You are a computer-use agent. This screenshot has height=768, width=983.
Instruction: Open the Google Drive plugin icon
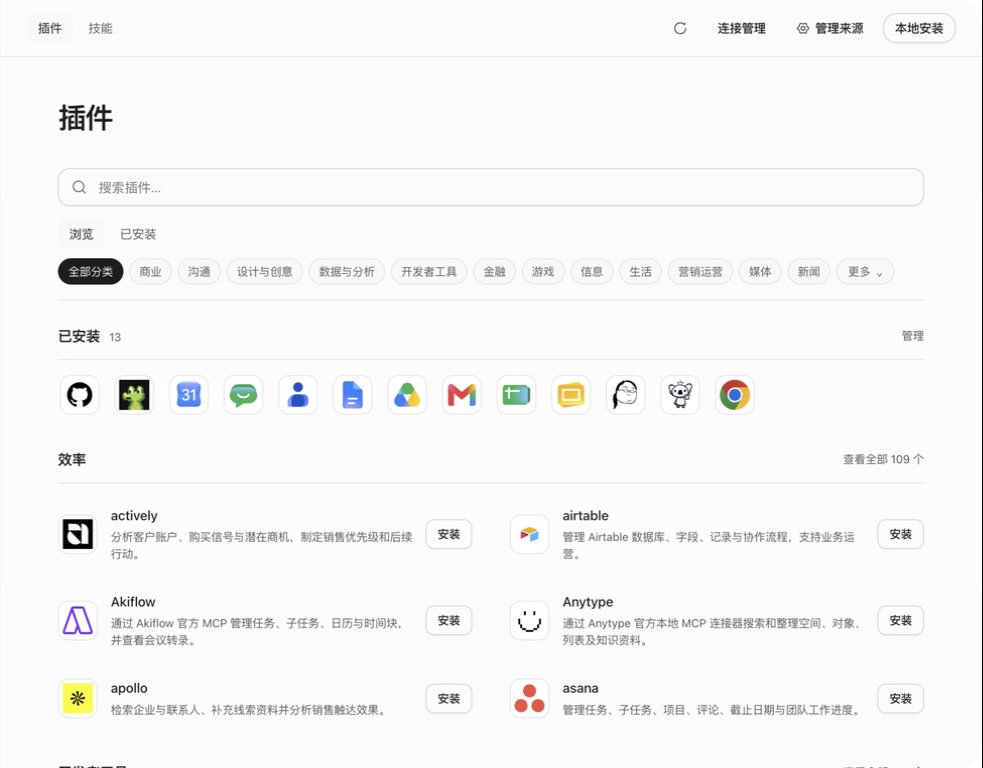point(407,395)
